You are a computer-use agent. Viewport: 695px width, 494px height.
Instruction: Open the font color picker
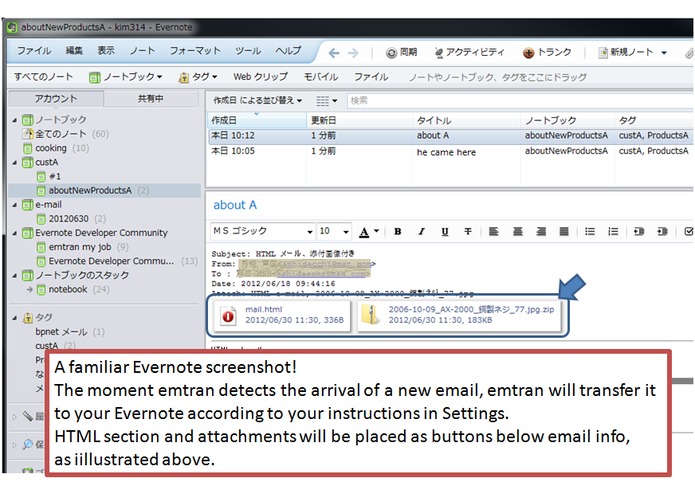pos(369,232)
